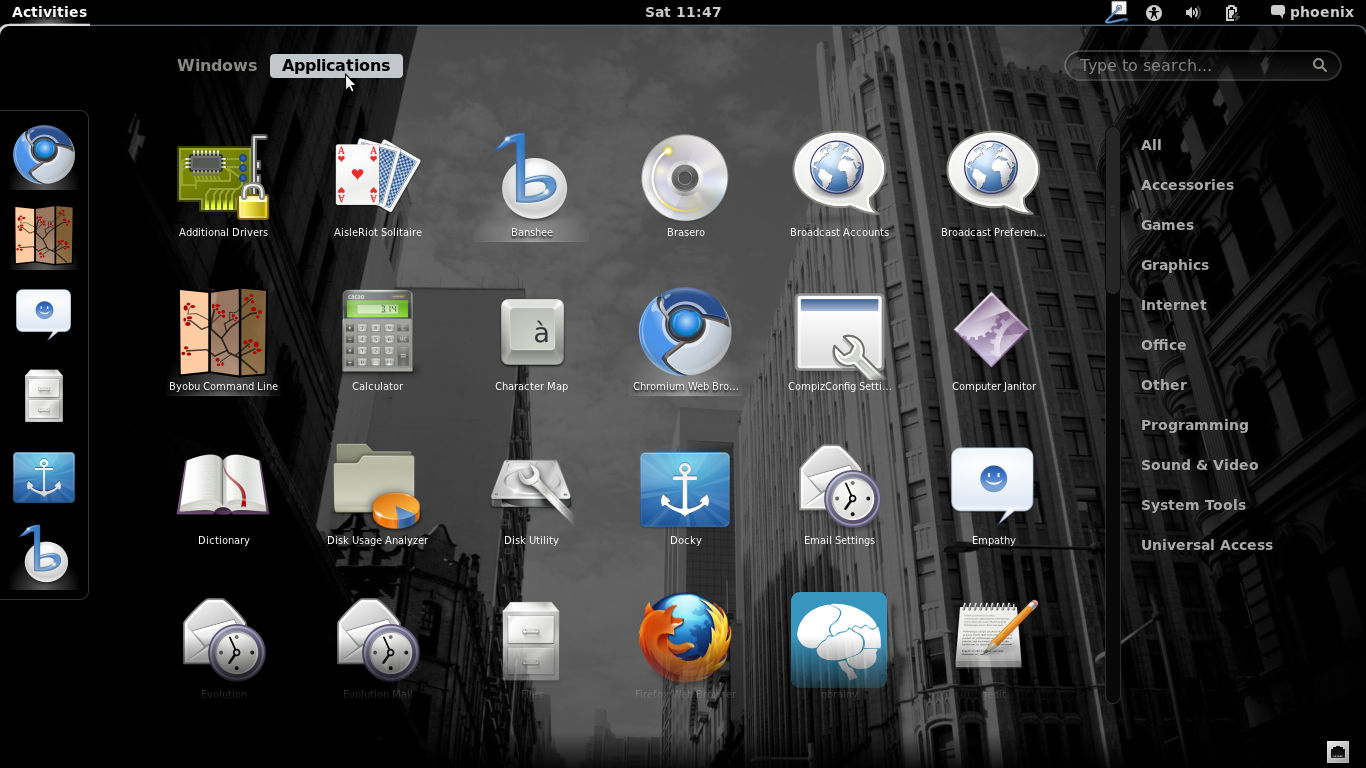Open Additional Drivers application
The width and height of the screenshot is (1366, 768).
(223, 187)
